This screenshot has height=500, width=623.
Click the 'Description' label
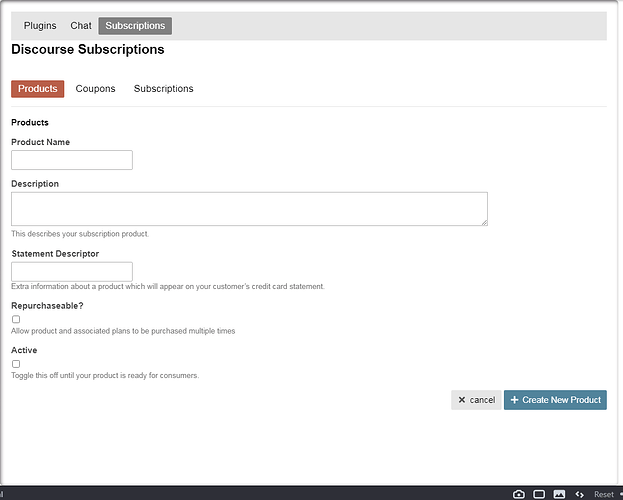(35, 184)
